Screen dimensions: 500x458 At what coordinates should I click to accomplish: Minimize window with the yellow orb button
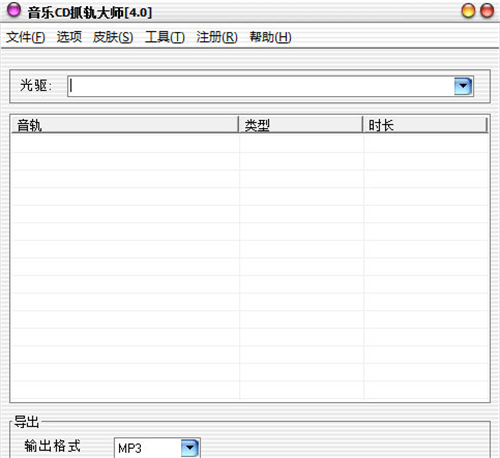468,11
